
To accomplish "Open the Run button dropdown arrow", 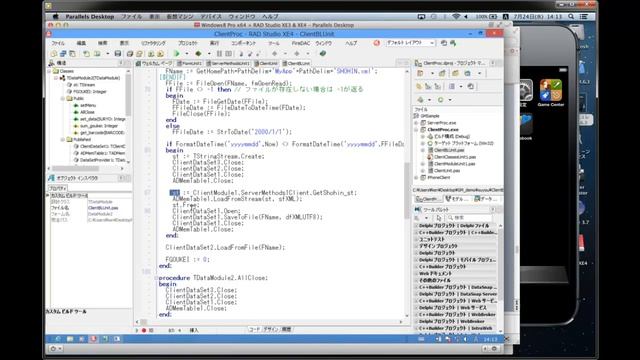I will 187,53.
